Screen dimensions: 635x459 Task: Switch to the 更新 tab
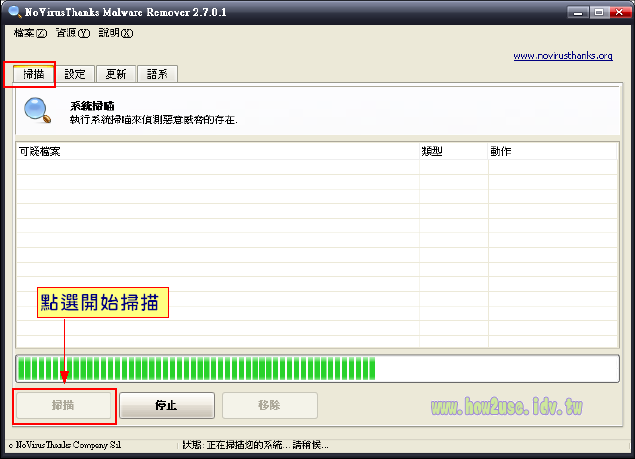coord(116,74)
